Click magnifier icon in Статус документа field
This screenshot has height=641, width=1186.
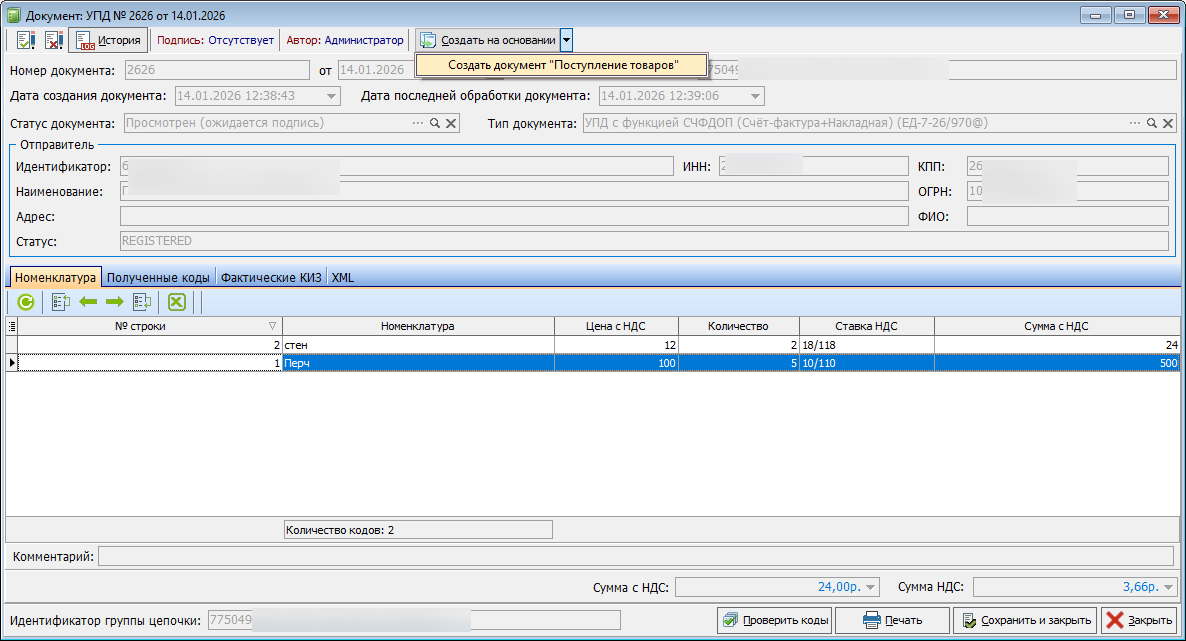coord(435,123)
